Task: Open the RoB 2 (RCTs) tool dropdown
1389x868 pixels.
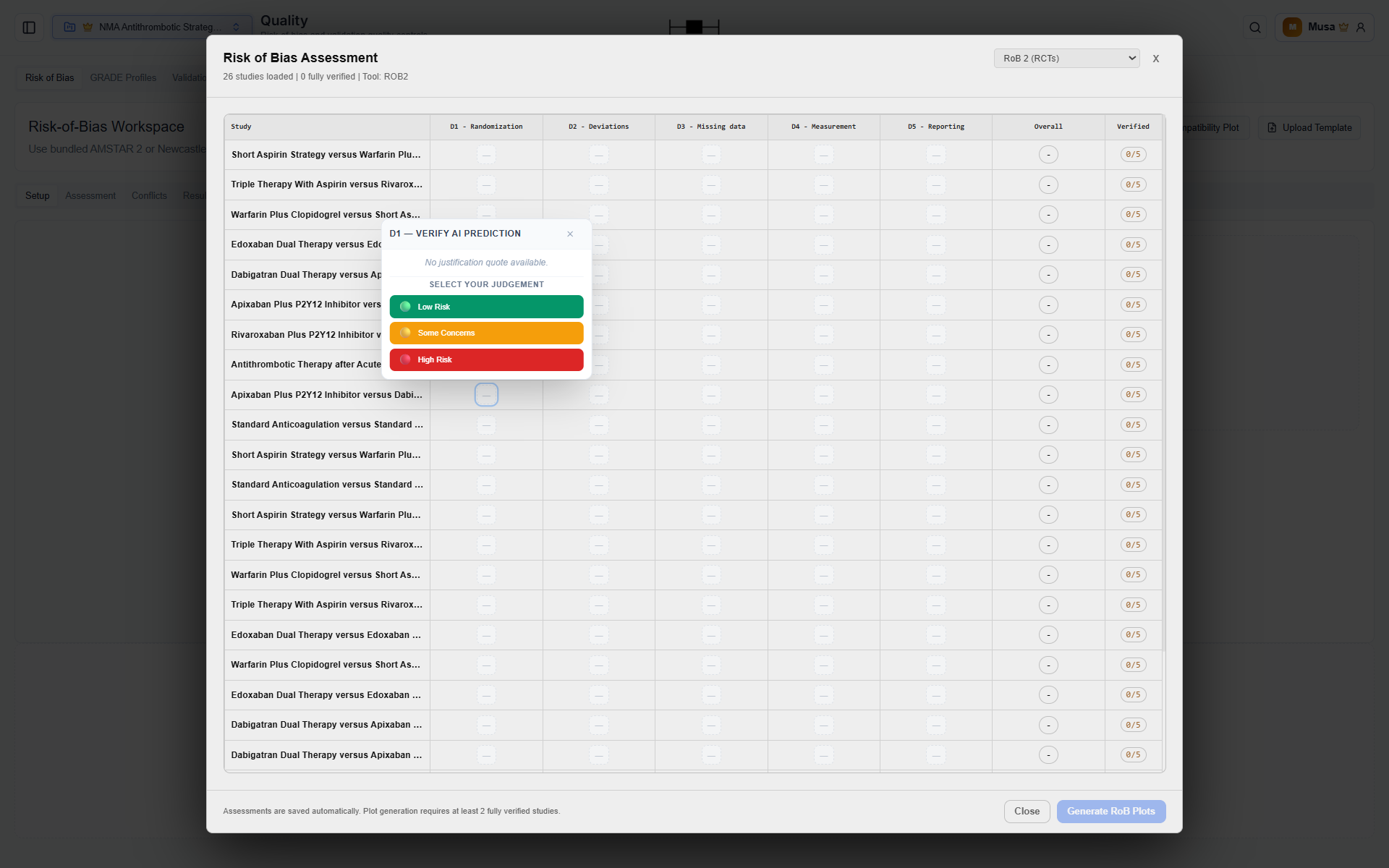Action: 1066,59
